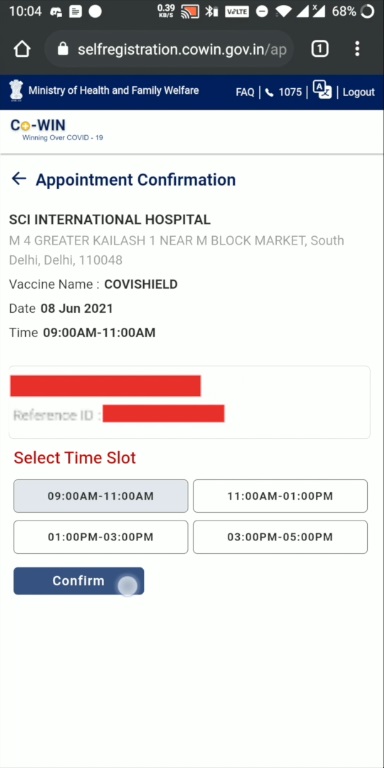Tap the padlock site security icon
Viewport: 384px width, 768px height.
point(63,48)
